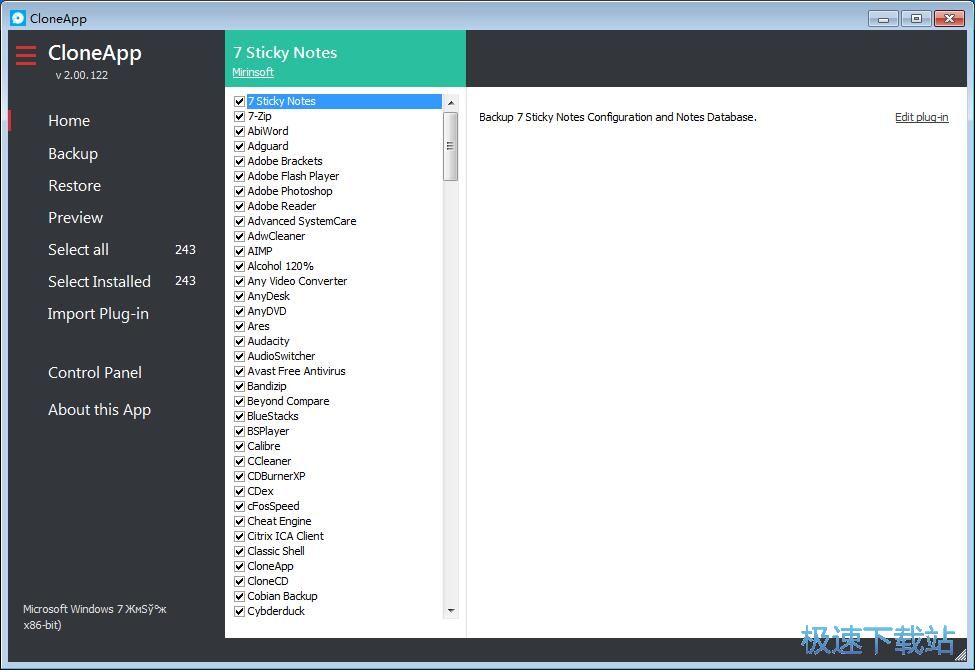Select cFosSpeed in the list
Viewport: 975px width, 670px height.
click(x=274, y=506)
